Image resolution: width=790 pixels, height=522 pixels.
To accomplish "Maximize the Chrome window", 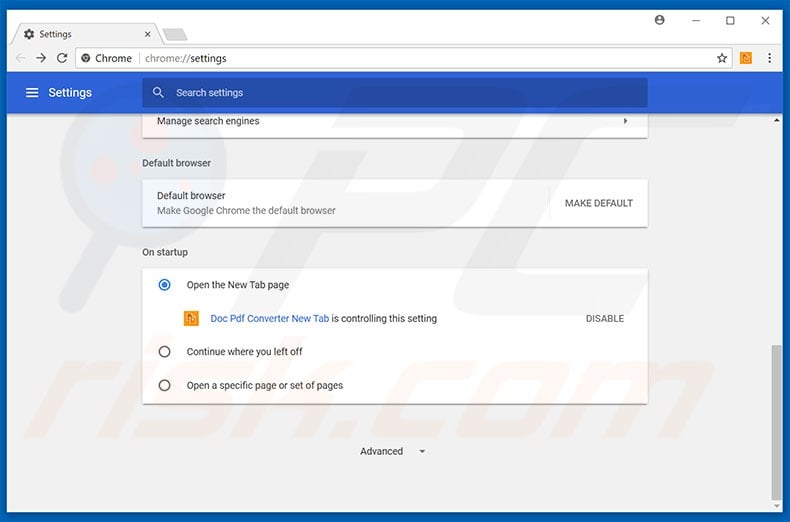I will (x=730, y=21).
